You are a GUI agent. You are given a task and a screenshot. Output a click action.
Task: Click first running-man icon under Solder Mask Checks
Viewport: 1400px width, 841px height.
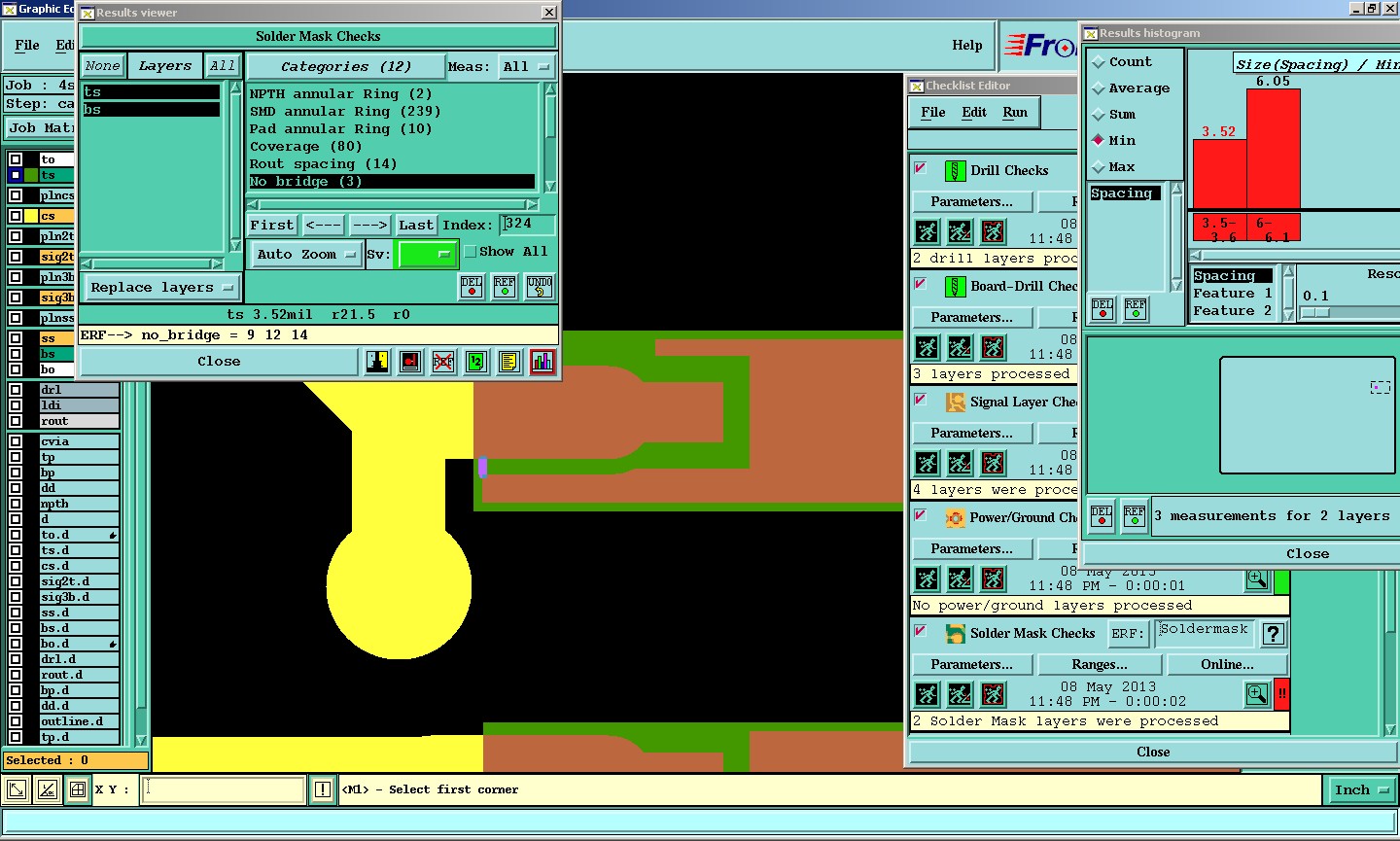click(x=927, y=694)
